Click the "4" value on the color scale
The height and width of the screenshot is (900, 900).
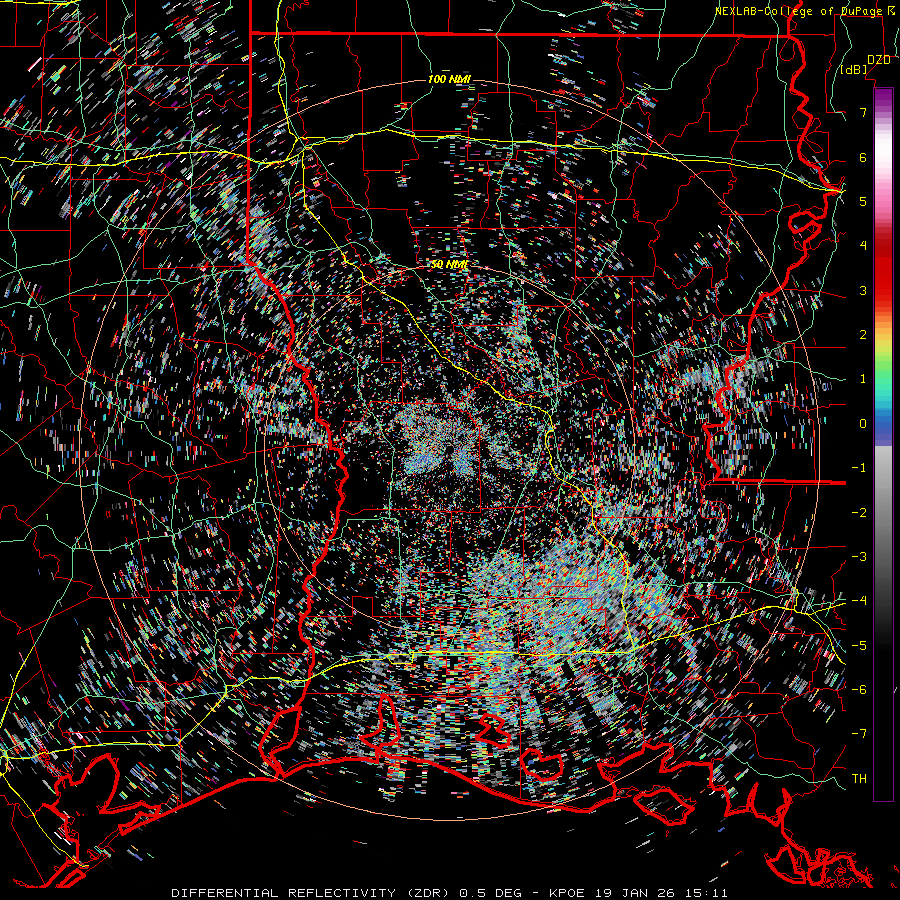pos(863,246)
